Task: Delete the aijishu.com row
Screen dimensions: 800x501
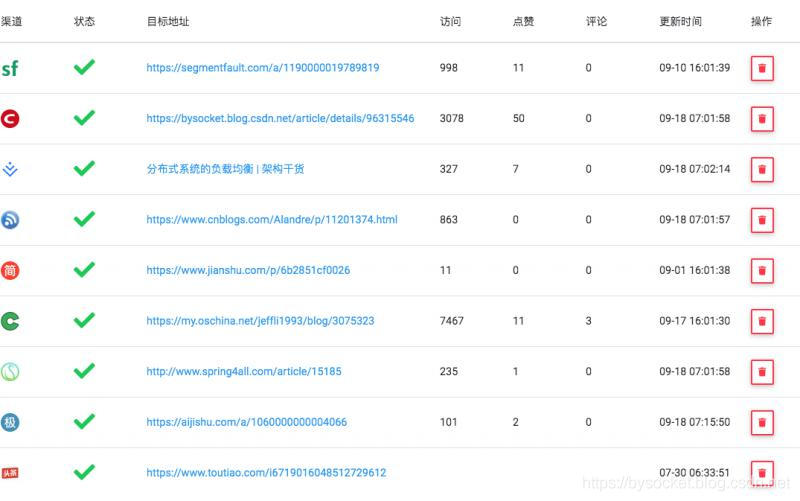Action: pyautogui.click(x=762, y=422)
